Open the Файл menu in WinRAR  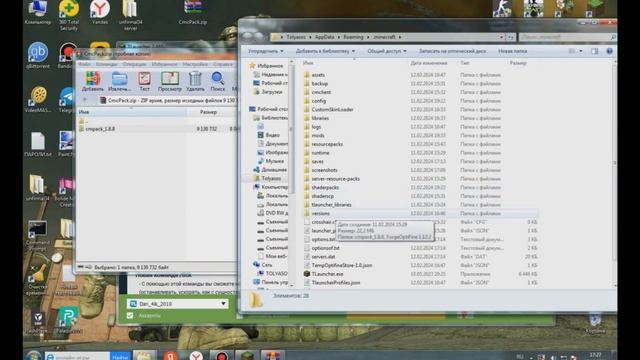[84, 64]
